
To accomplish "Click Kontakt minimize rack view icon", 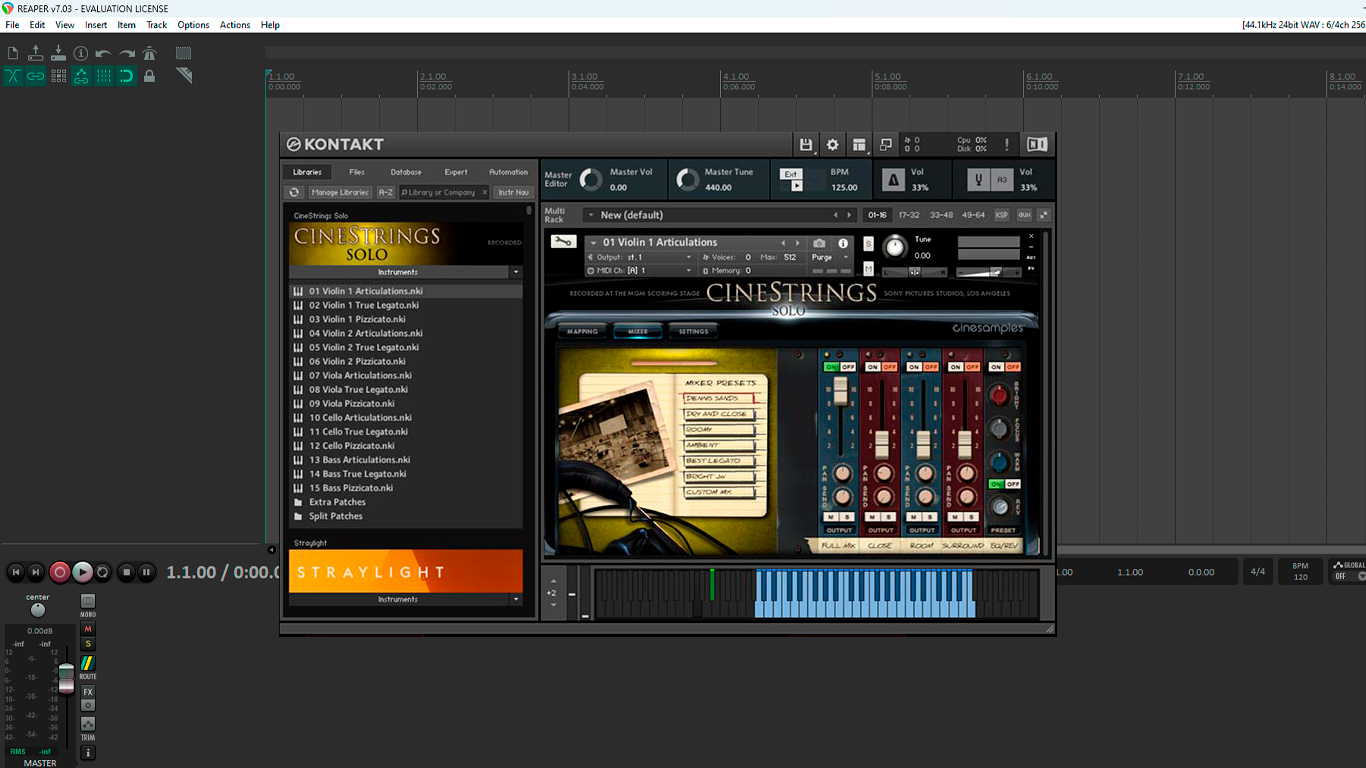I will (886, 145).
